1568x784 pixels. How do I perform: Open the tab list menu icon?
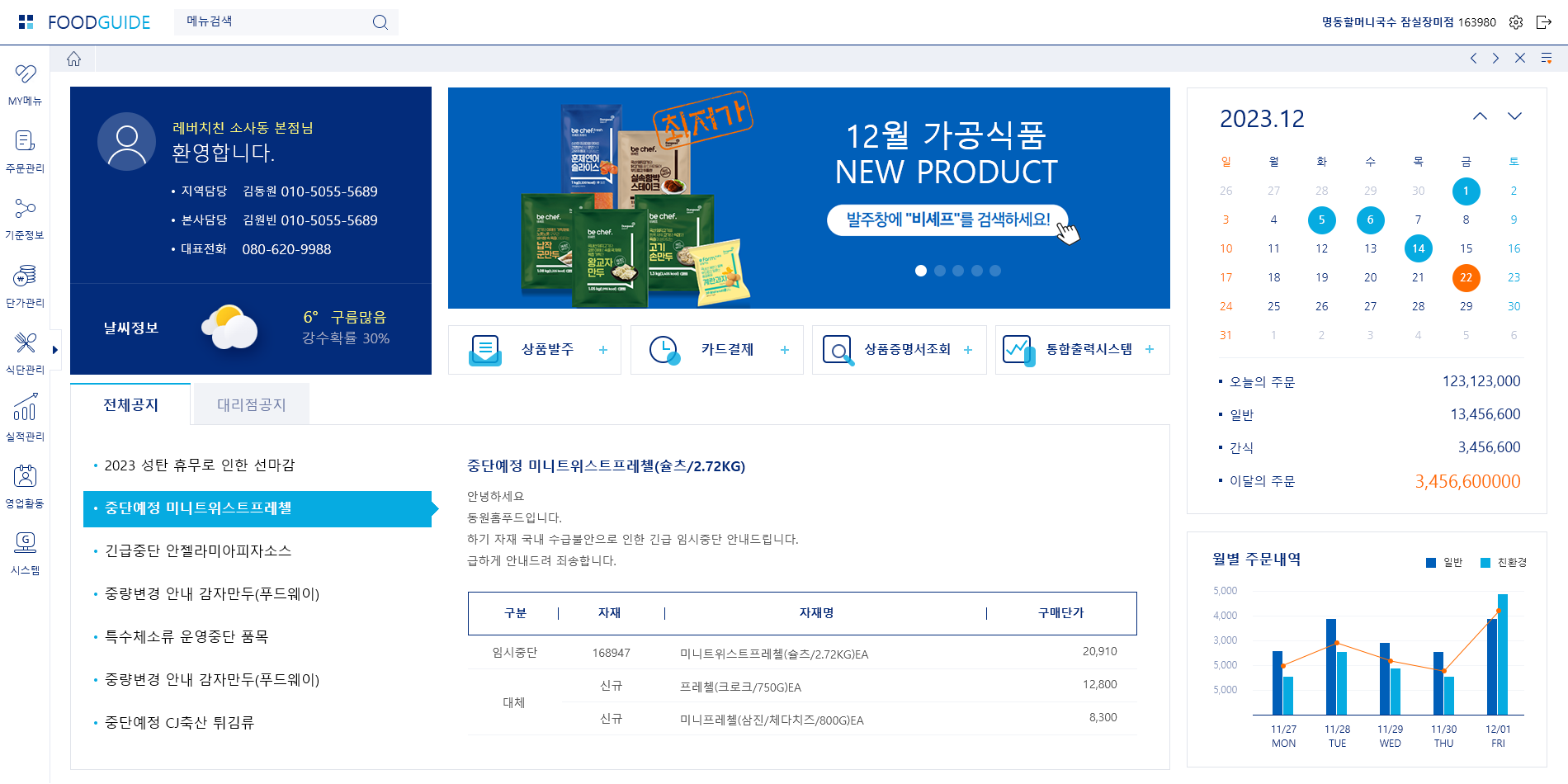(1547, 59)
